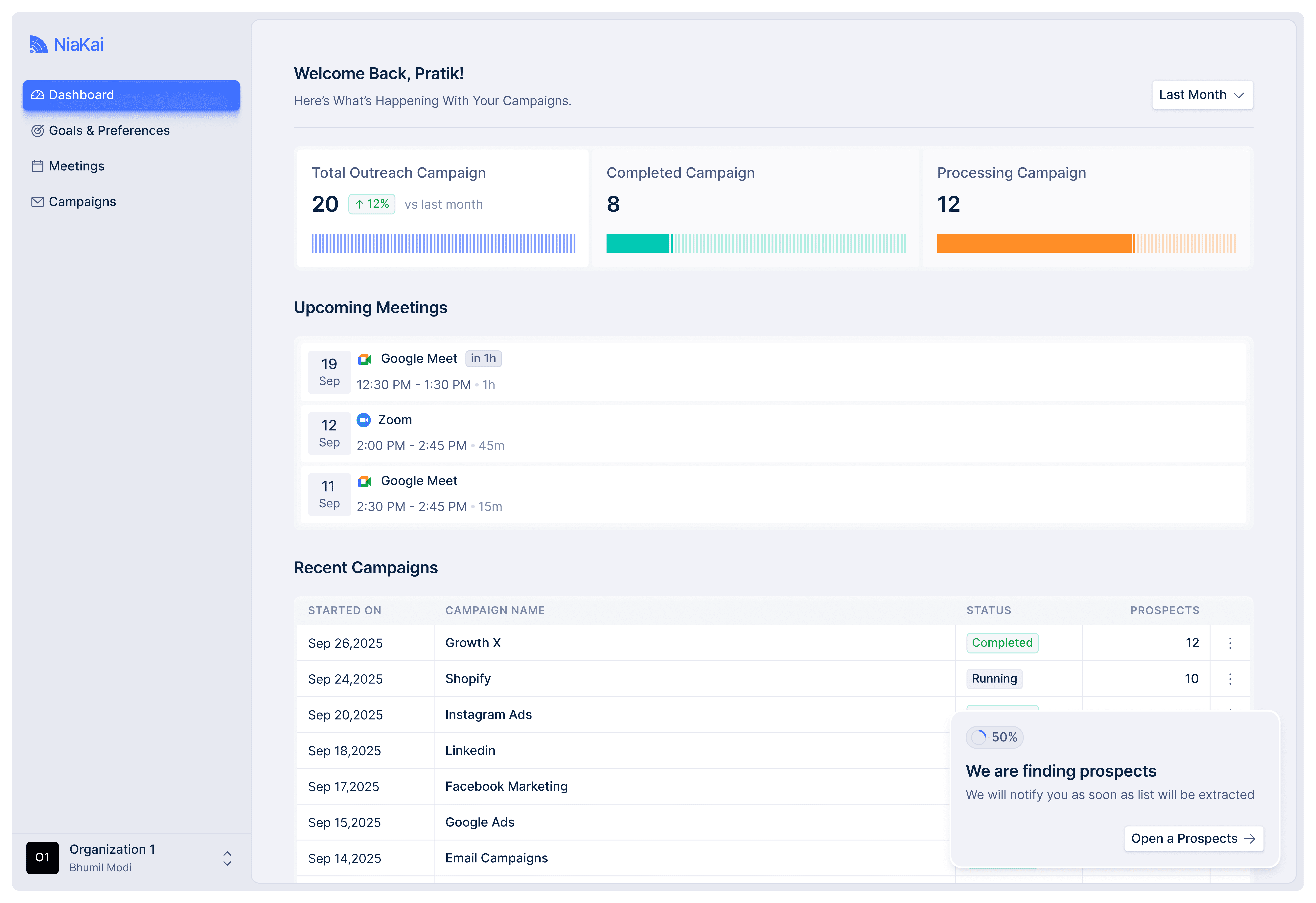Click the Zoom meeting icon
Image resolution: width=1316 pixels, height=903 pixels.
[x=363, y=420]
